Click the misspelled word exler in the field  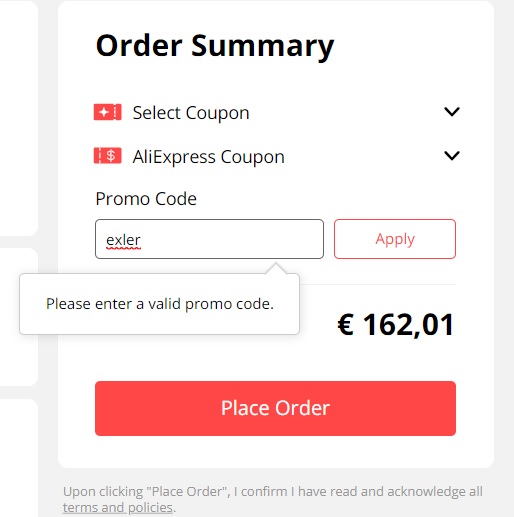click(x=123, y=240)
